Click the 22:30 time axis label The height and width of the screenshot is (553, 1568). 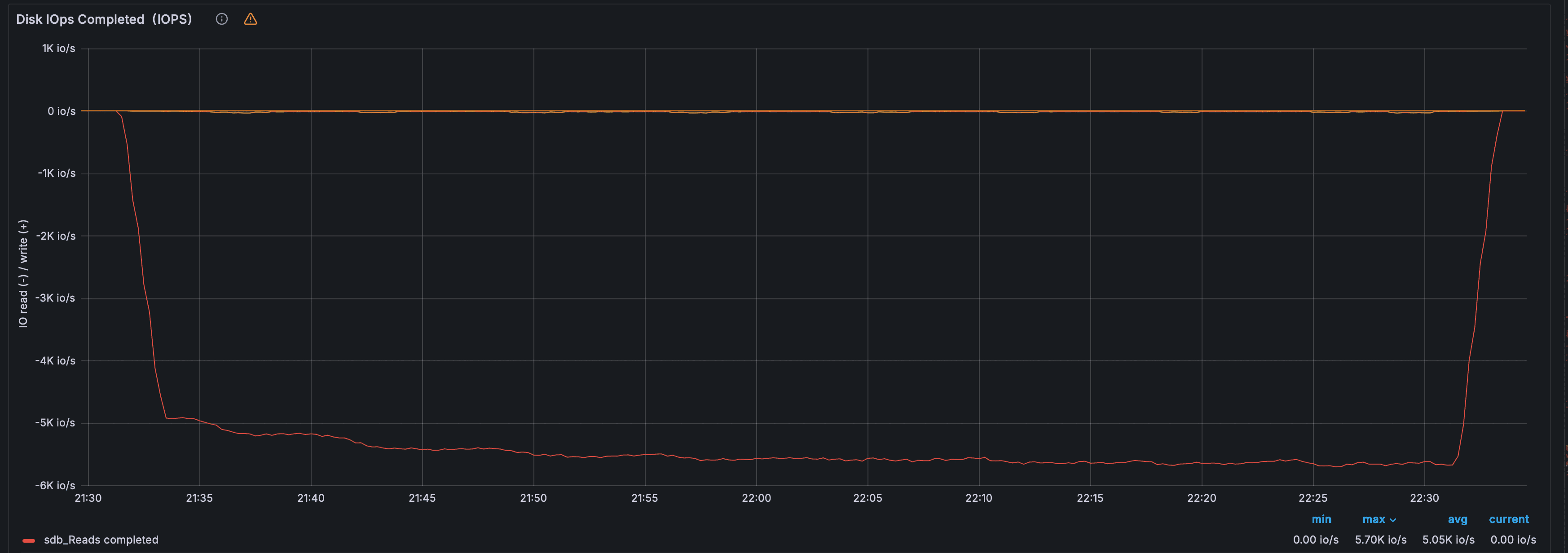tap(1424, 498)
